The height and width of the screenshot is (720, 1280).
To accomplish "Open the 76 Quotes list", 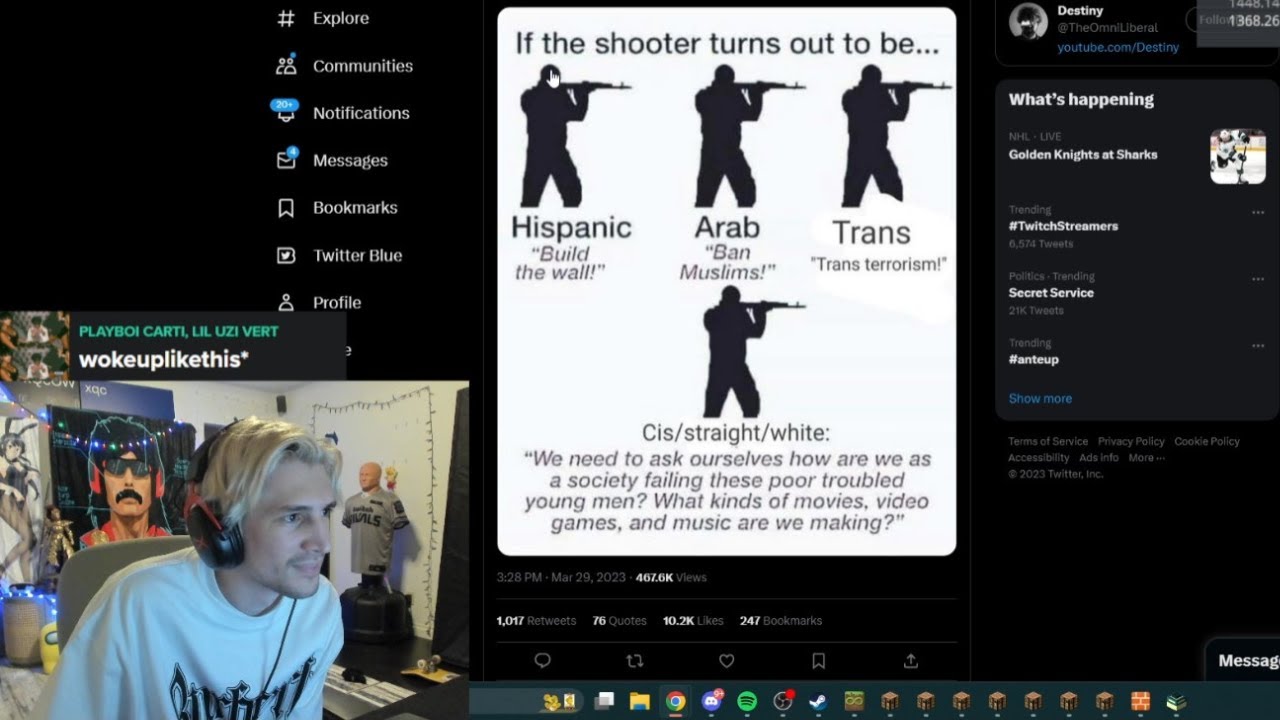I will 619,621.
